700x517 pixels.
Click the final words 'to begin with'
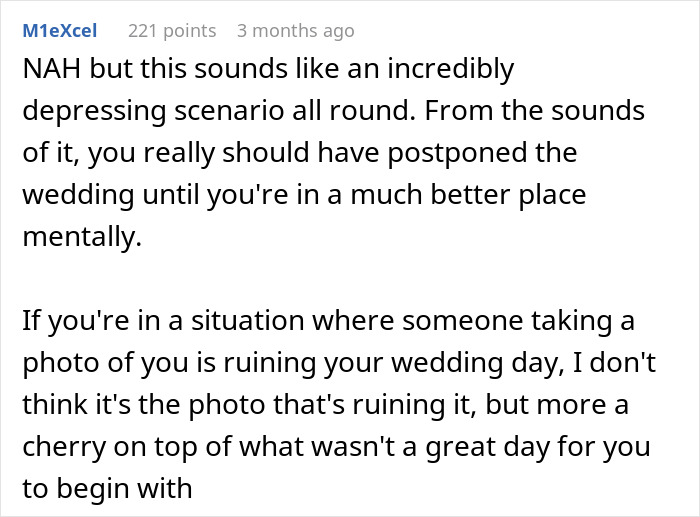click(107, 488)
